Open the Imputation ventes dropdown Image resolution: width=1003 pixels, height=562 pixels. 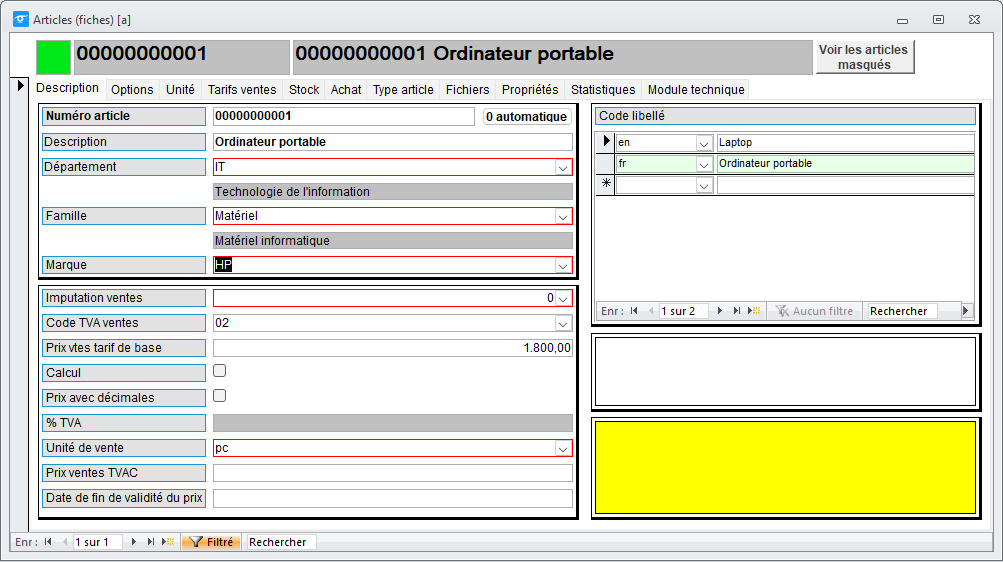click(x=562, y=299)
